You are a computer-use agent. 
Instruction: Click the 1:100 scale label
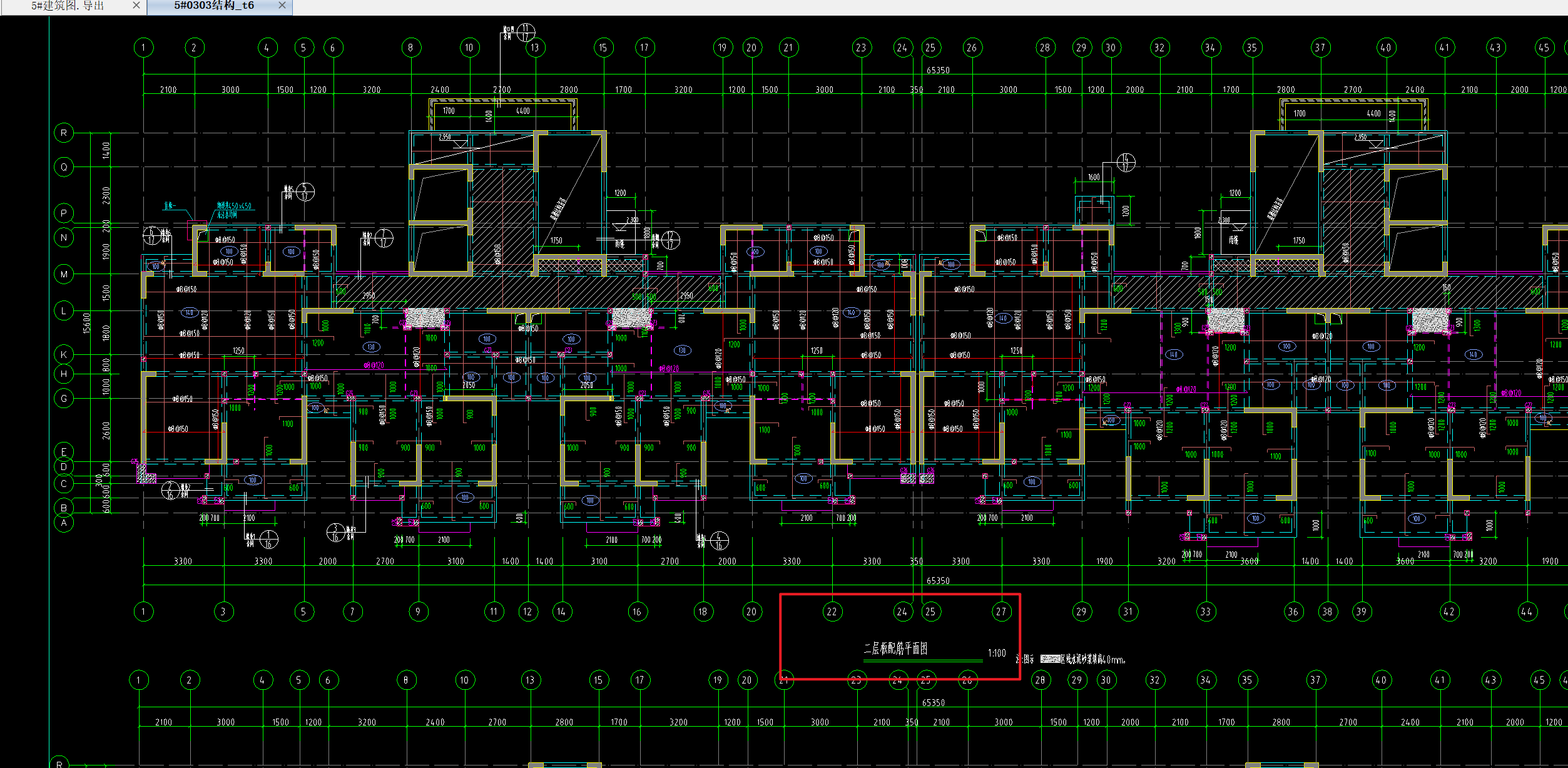click(997, 653)
